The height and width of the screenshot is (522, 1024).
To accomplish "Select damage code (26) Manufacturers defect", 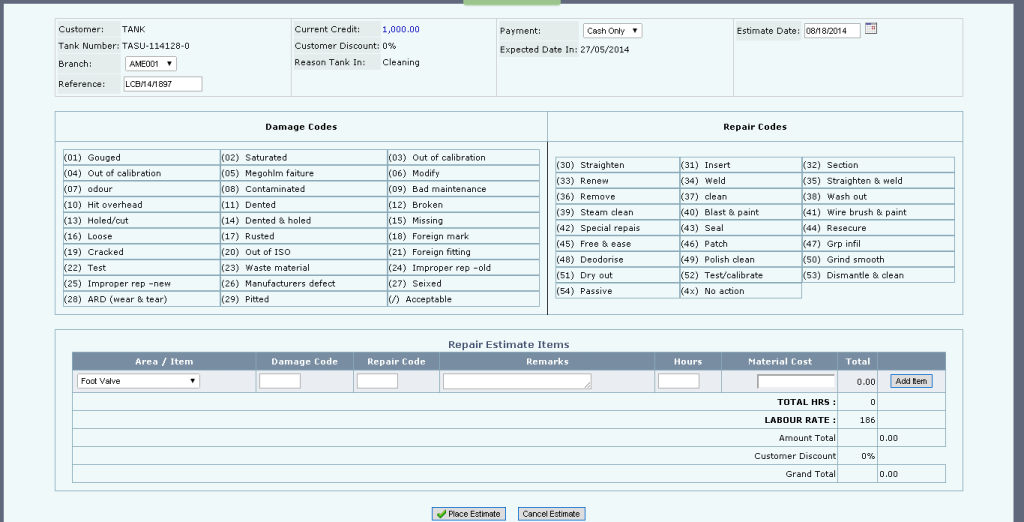I will pyautogui.click(x=304, y=283).
